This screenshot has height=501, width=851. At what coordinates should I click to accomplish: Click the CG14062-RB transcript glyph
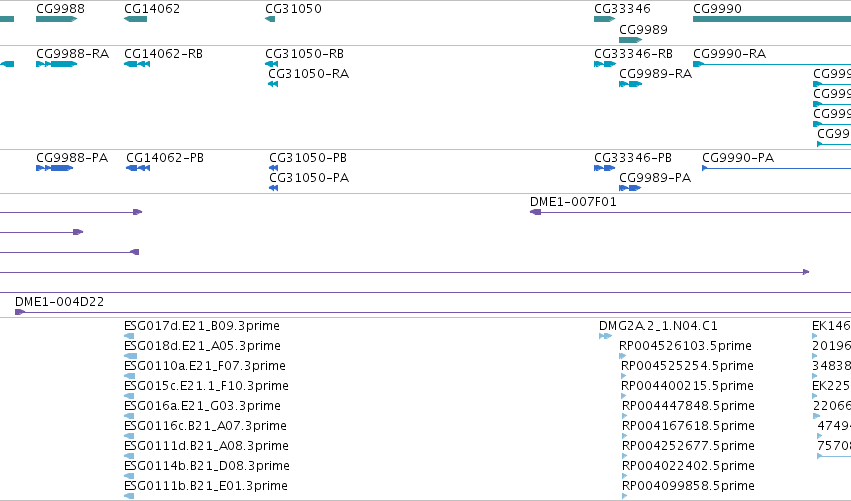tap(137, 64)
